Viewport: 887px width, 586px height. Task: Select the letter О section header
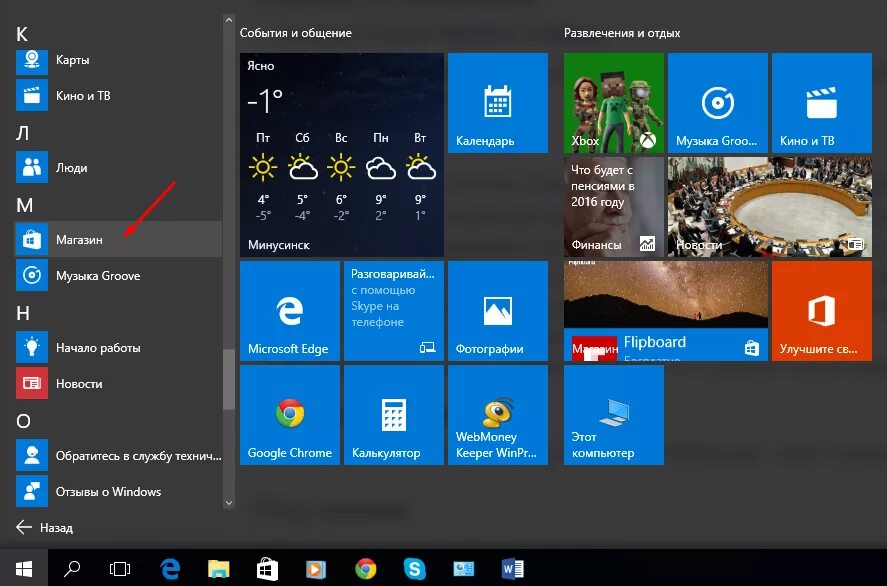(23, 421)
